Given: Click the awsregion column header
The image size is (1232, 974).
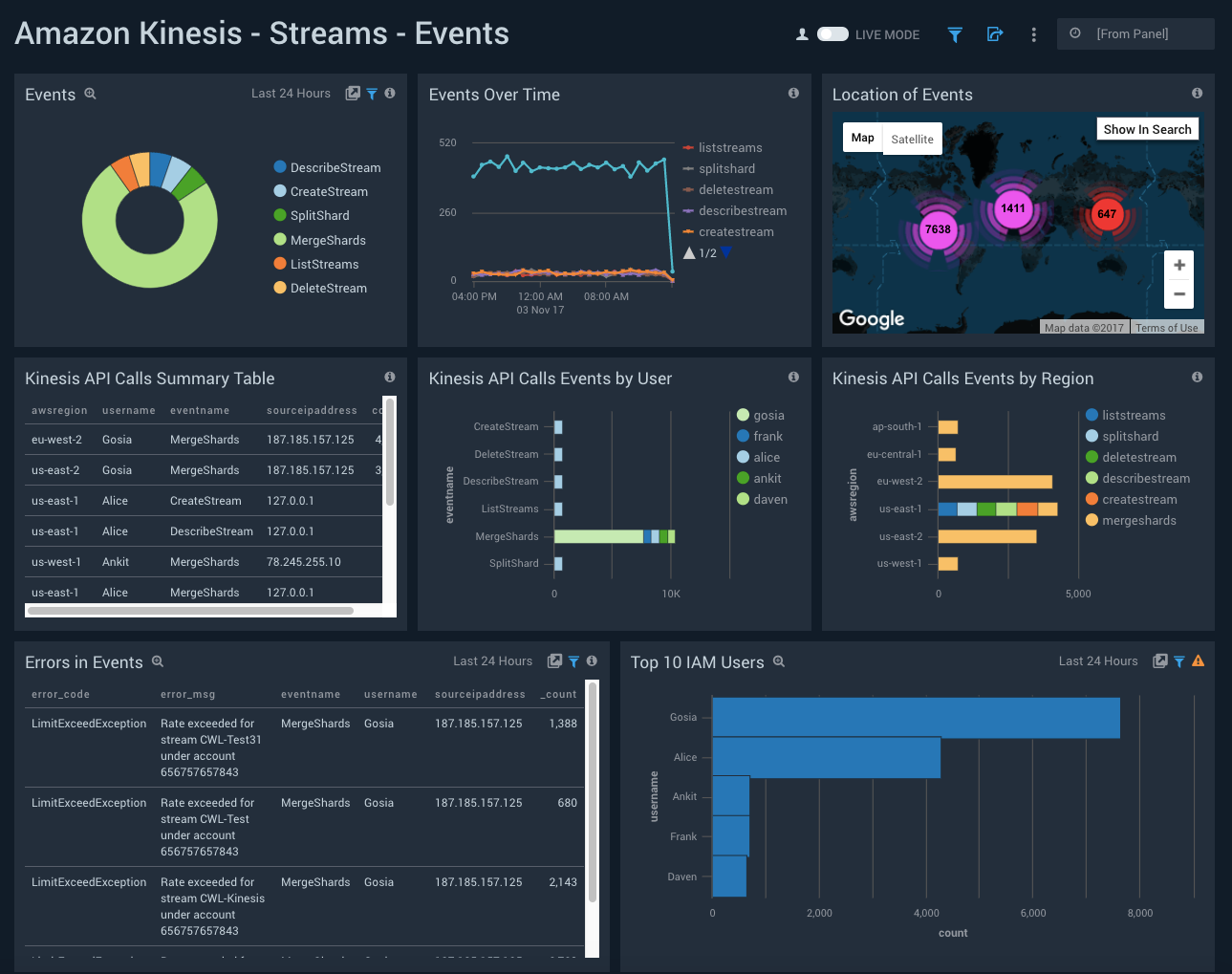Looking at the screenshot, I should coord(59,410).
